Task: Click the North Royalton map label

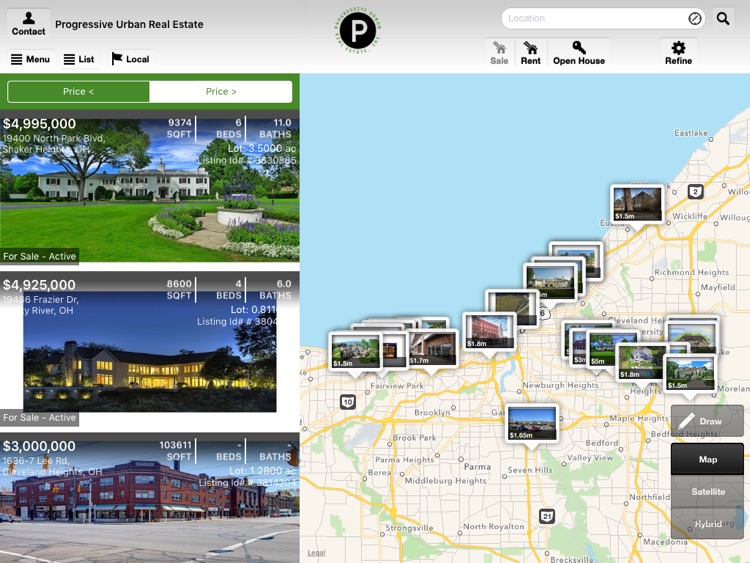Action: coord(494,526)
